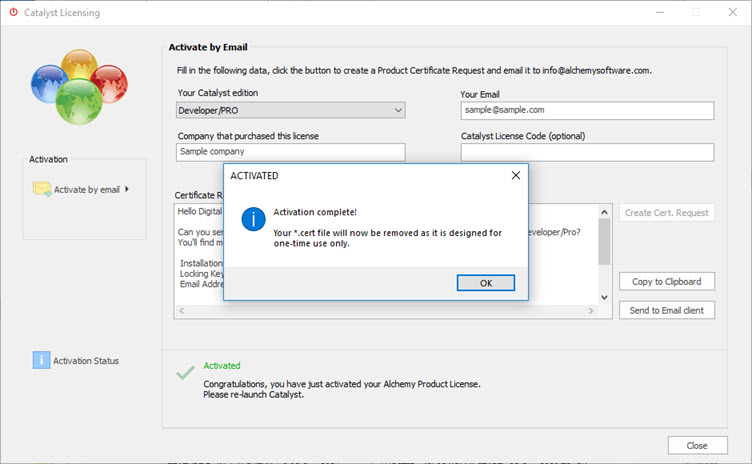
Task: Click the envelope icon beside Activate by email
Action: (42, 189)
